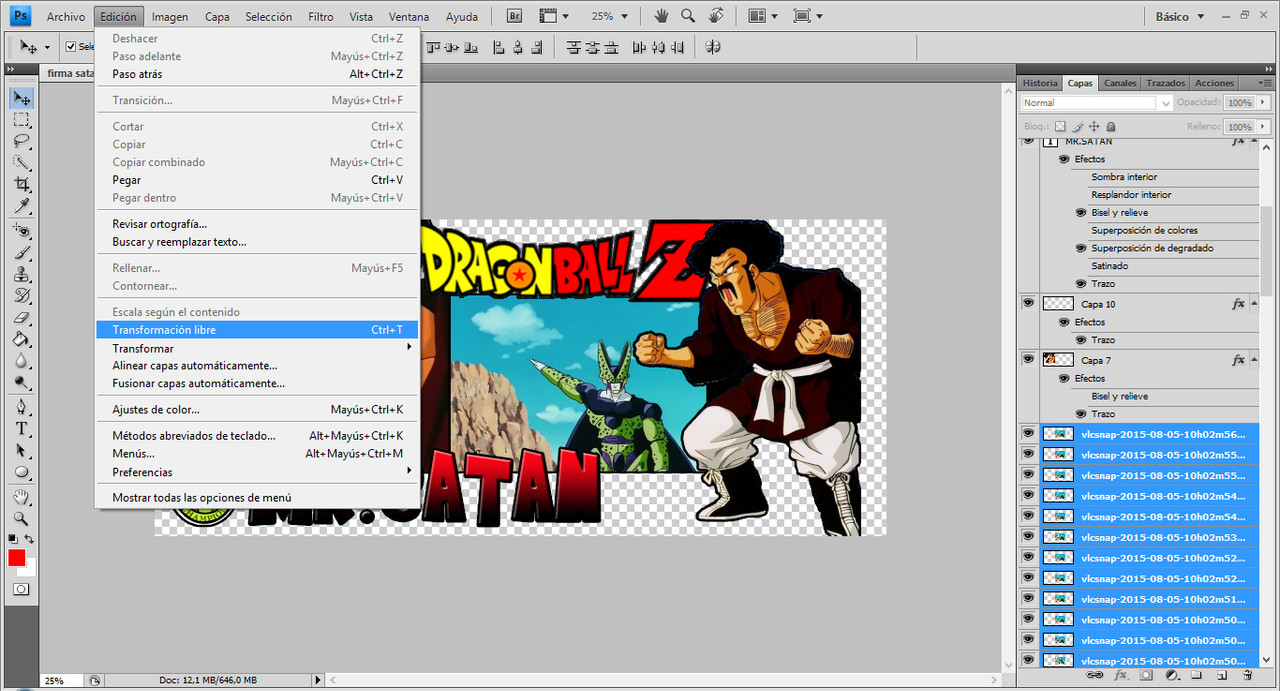
Task: Hide the Capa 7 layer
Action: 1028,359
